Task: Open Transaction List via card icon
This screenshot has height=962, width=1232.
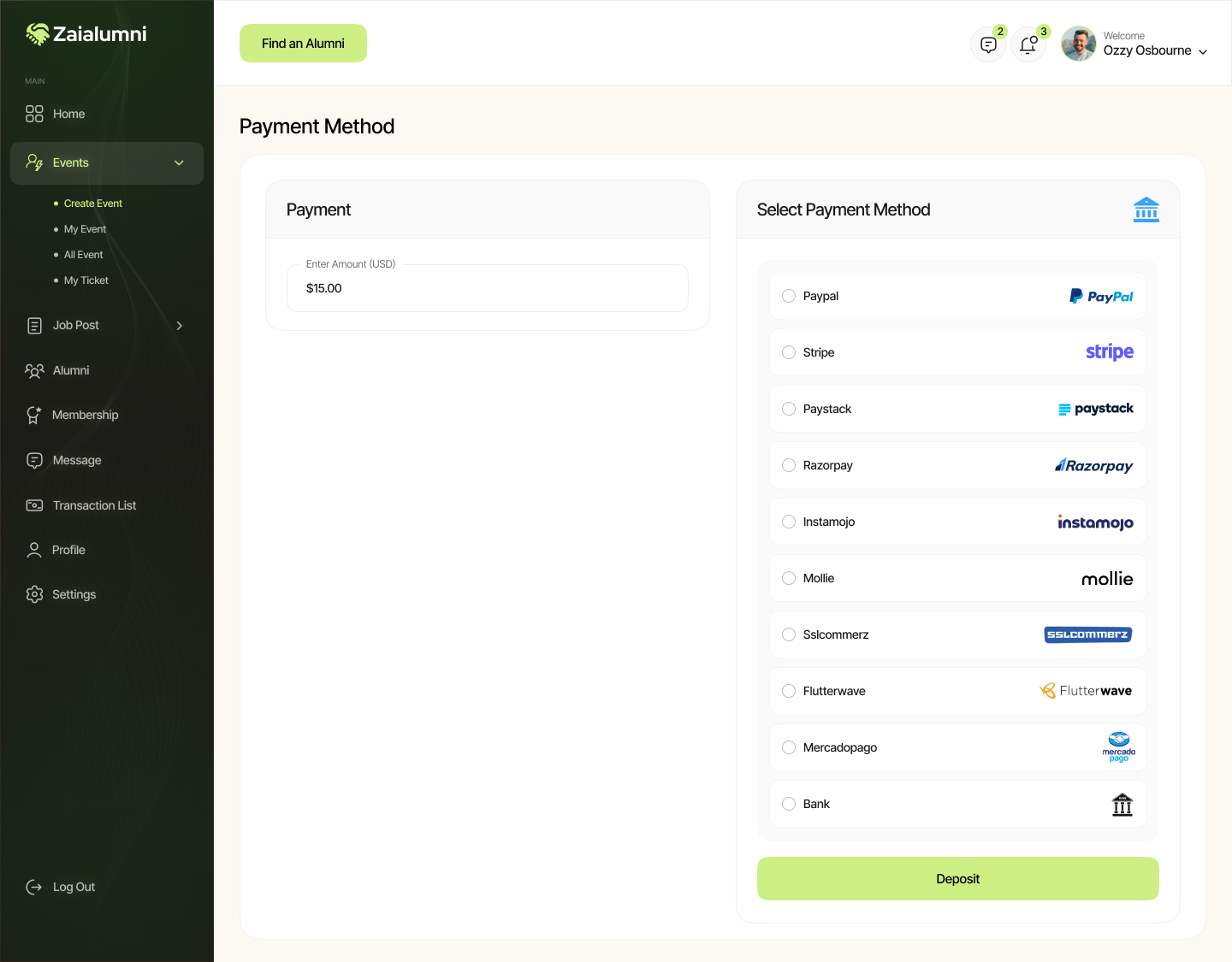Action: pos(34,505)
